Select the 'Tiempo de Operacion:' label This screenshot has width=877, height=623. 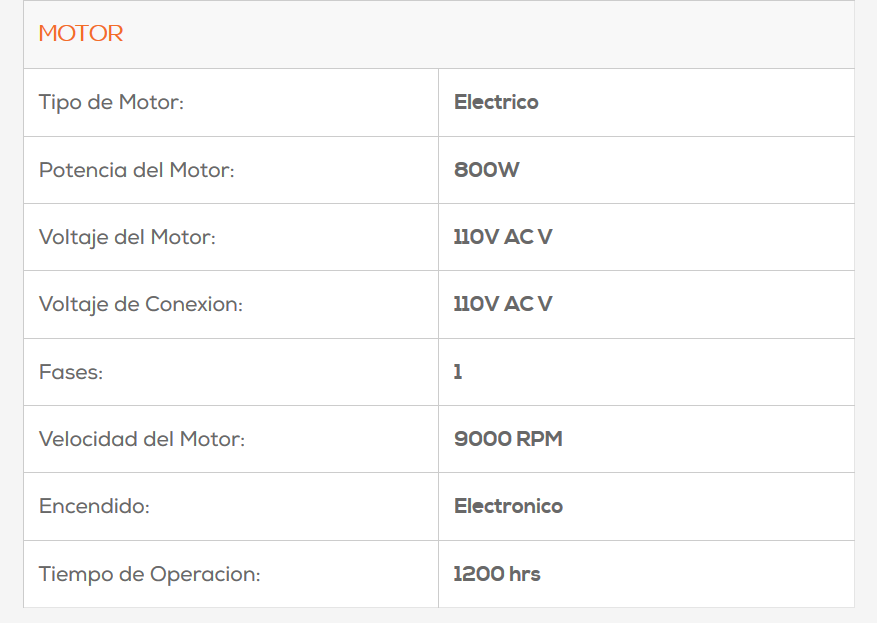coord(149,574)
